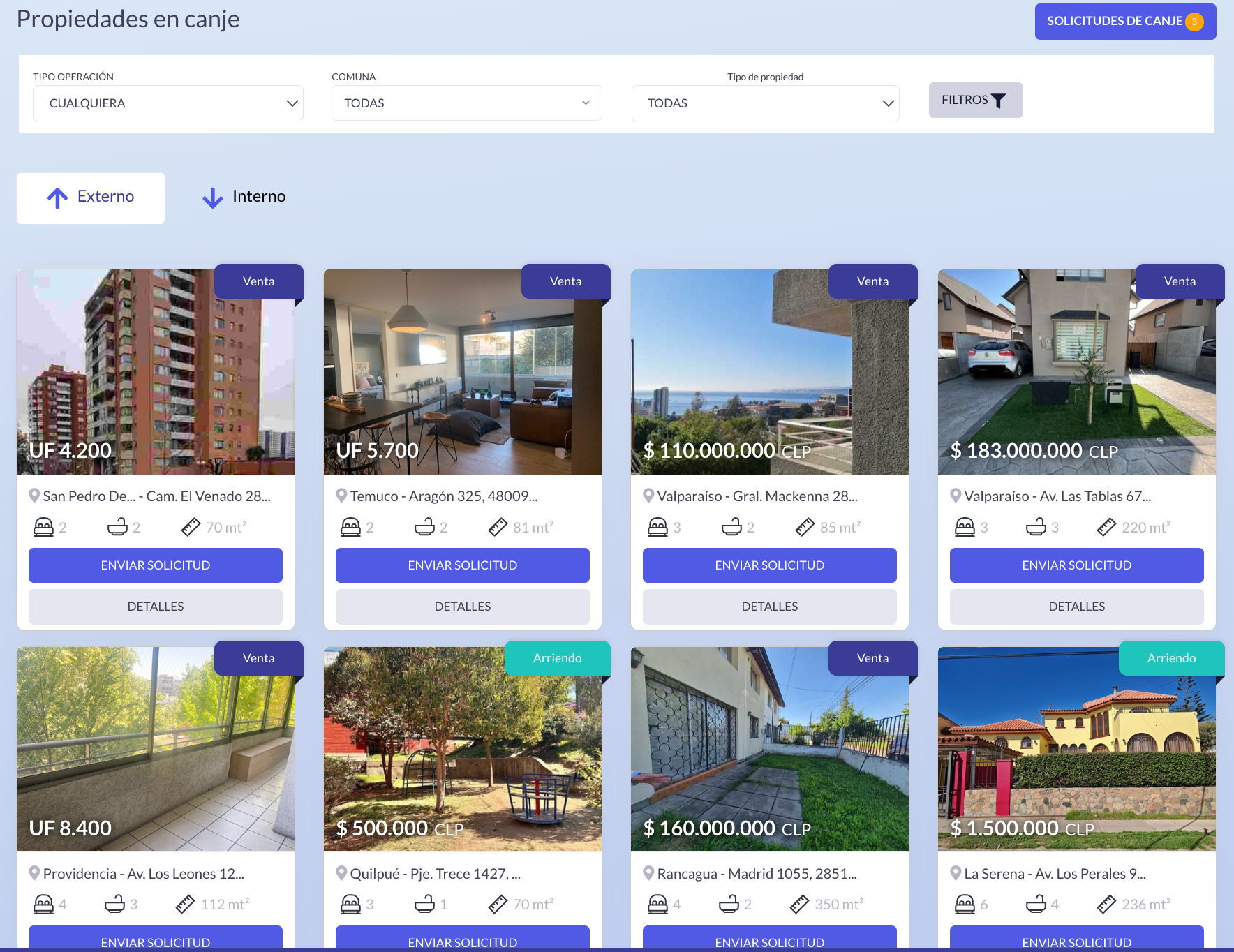This screenshot has width=1234, height=952.
Task: Open the Comuna dropdown
Action: coord(466,103)
